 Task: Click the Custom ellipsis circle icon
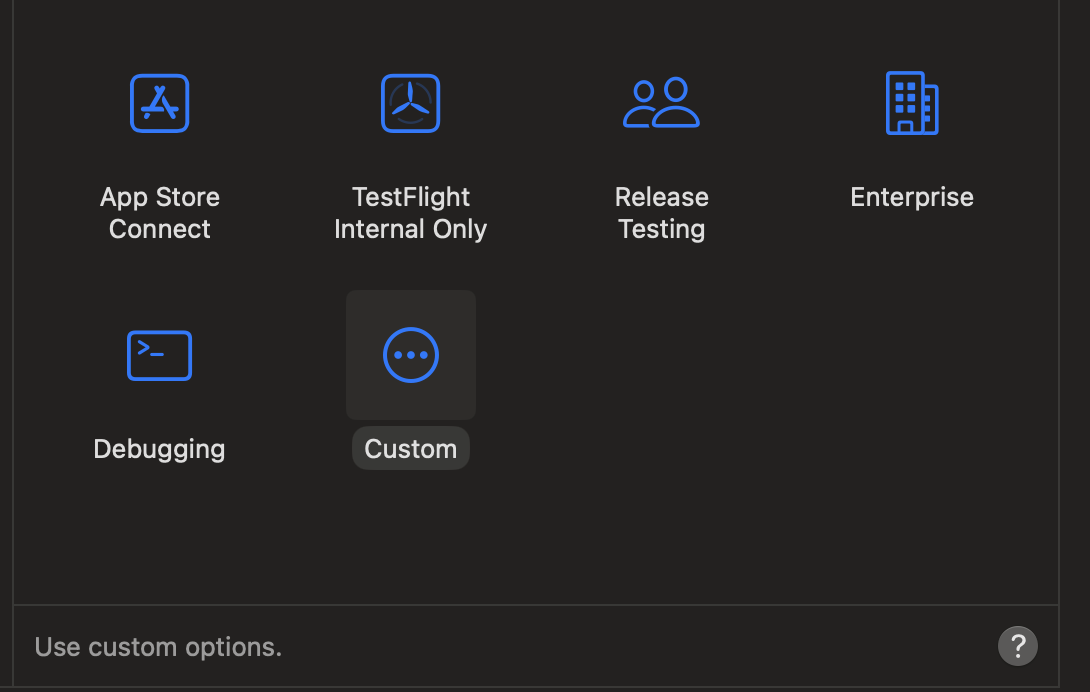point(410,355)
